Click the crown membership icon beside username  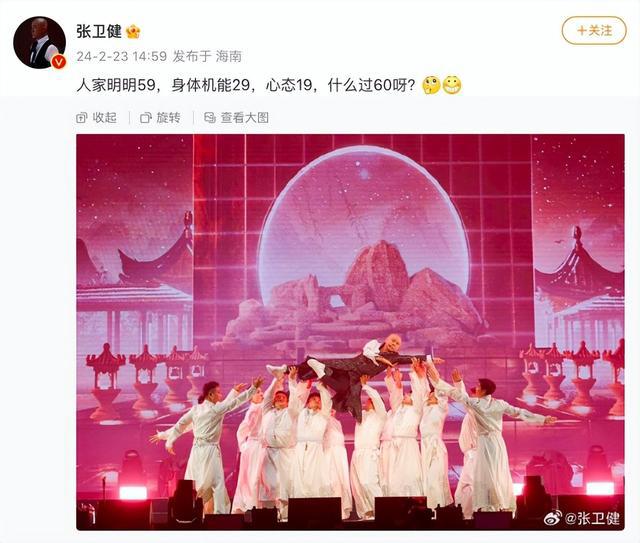pyautogui.click(x=133, y=31)
